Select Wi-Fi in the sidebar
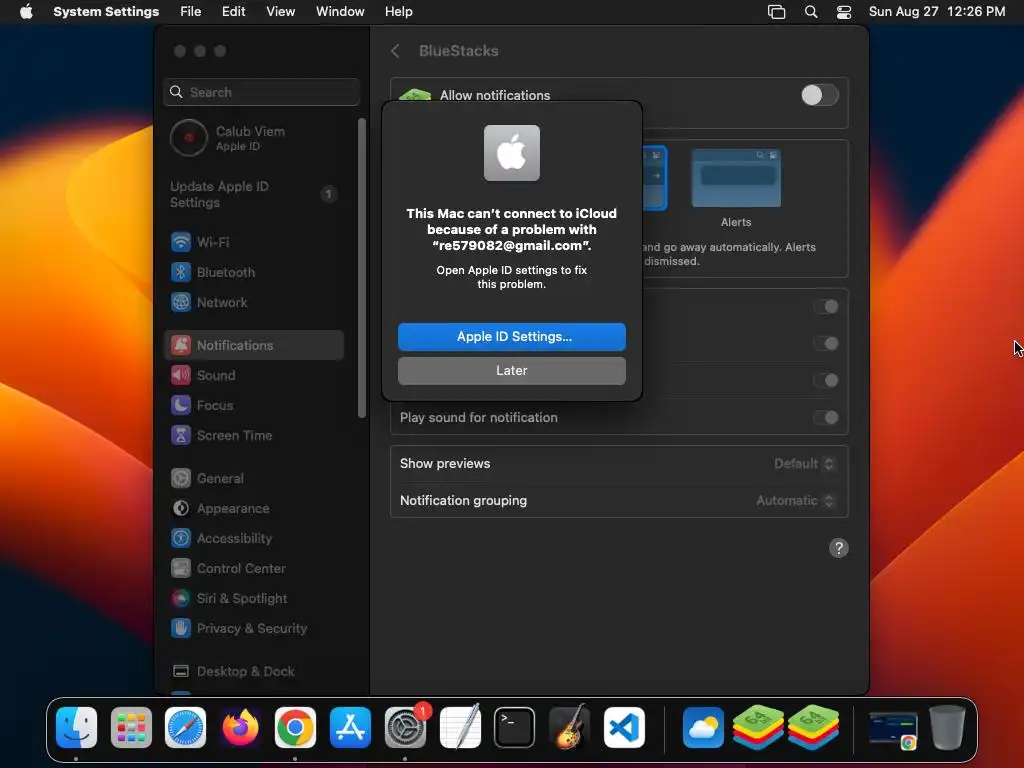 (x=253, y=242)
